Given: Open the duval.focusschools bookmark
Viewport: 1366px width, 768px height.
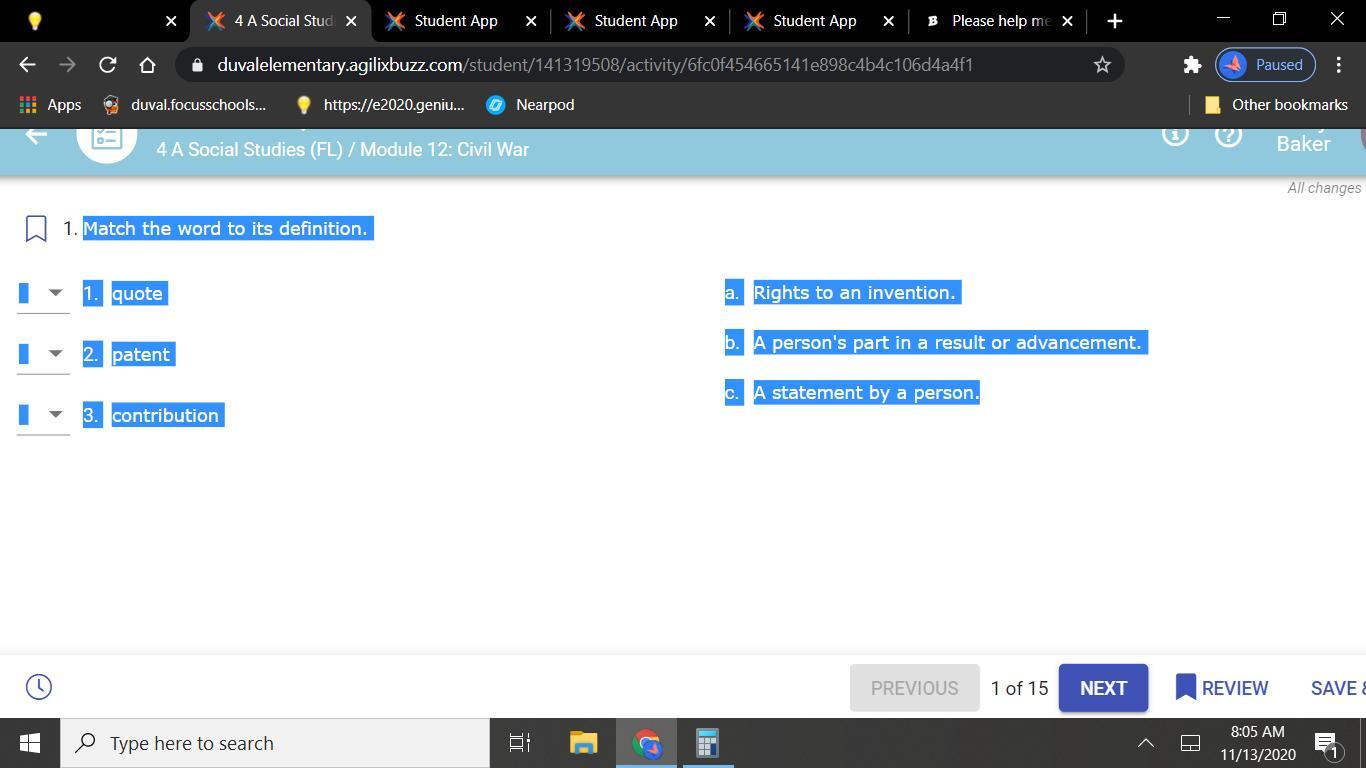Looking at the screenshot, I should point(185,105).
